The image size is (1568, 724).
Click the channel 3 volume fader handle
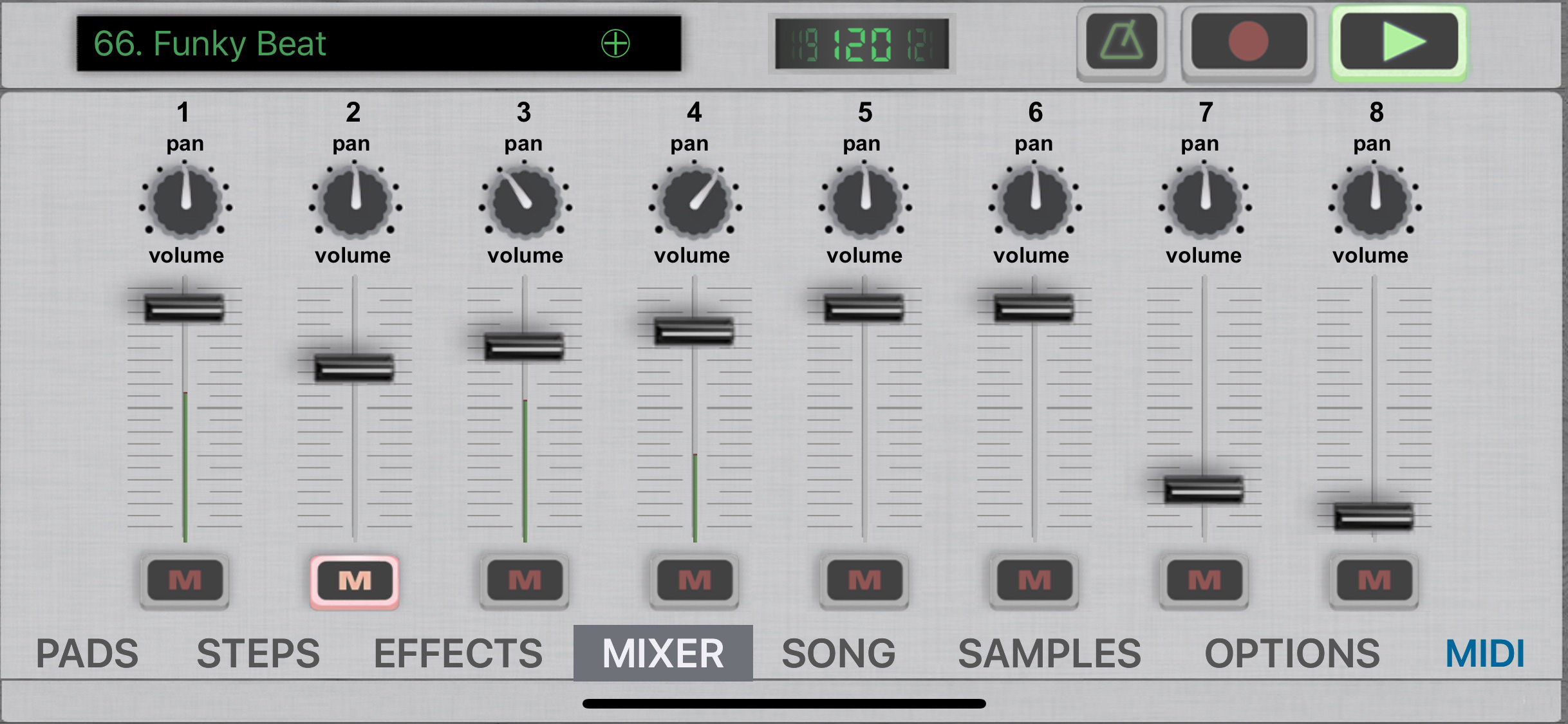[525, 346]
